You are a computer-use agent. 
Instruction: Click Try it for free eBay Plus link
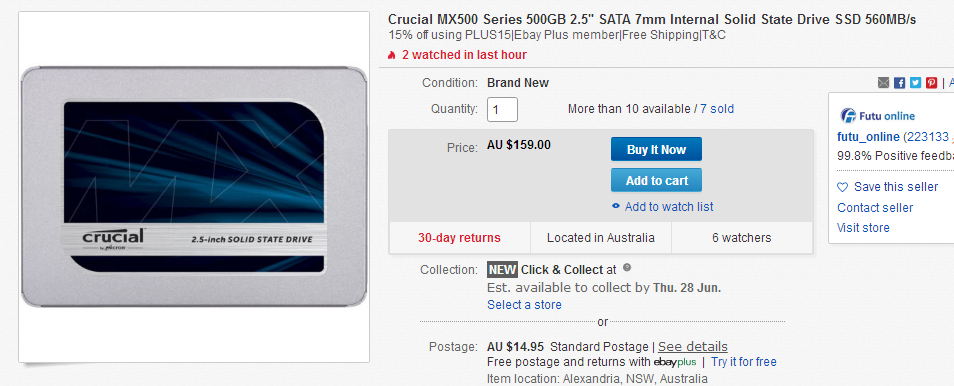point(743,362)
